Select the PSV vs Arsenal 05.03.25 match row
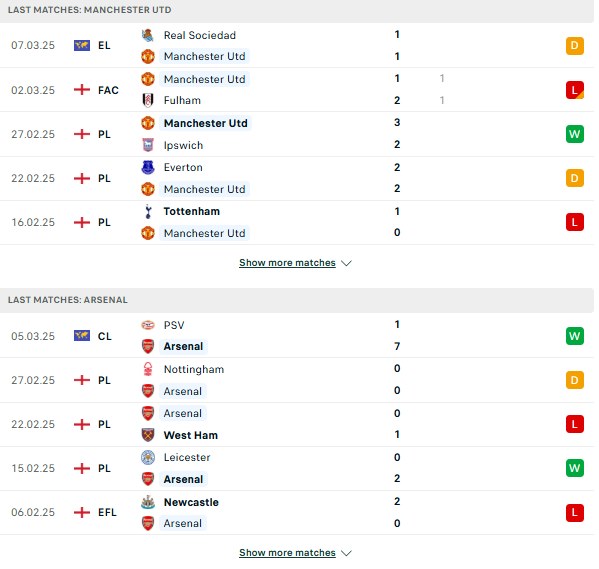This screenshot has height=569, width=599. tap(297, 336)
